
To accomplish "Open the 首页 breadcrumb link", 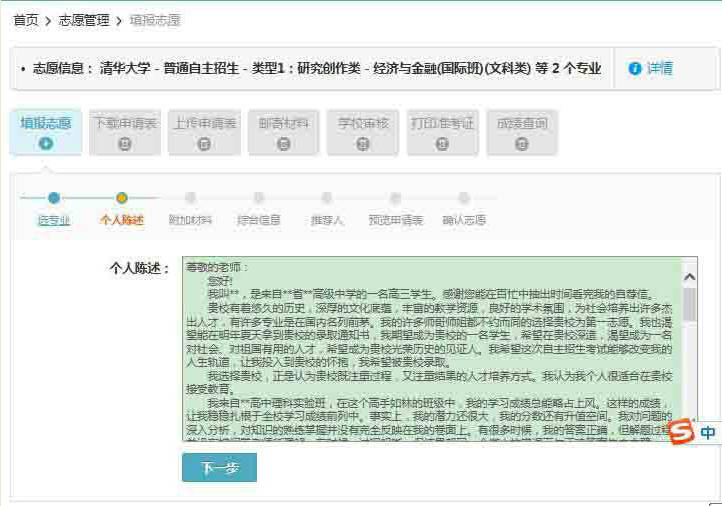I will [x=26, y=20].
